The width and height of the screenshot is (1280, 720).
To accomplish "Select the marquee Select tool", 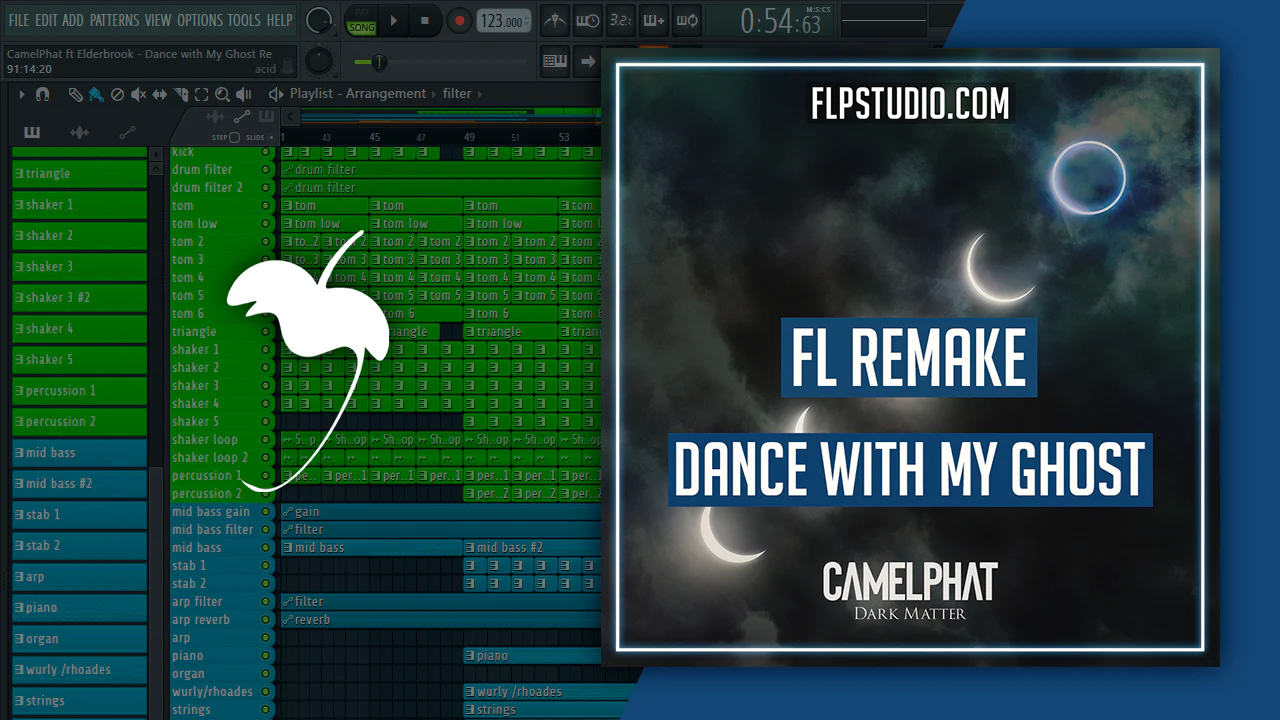I will (201, 94).
